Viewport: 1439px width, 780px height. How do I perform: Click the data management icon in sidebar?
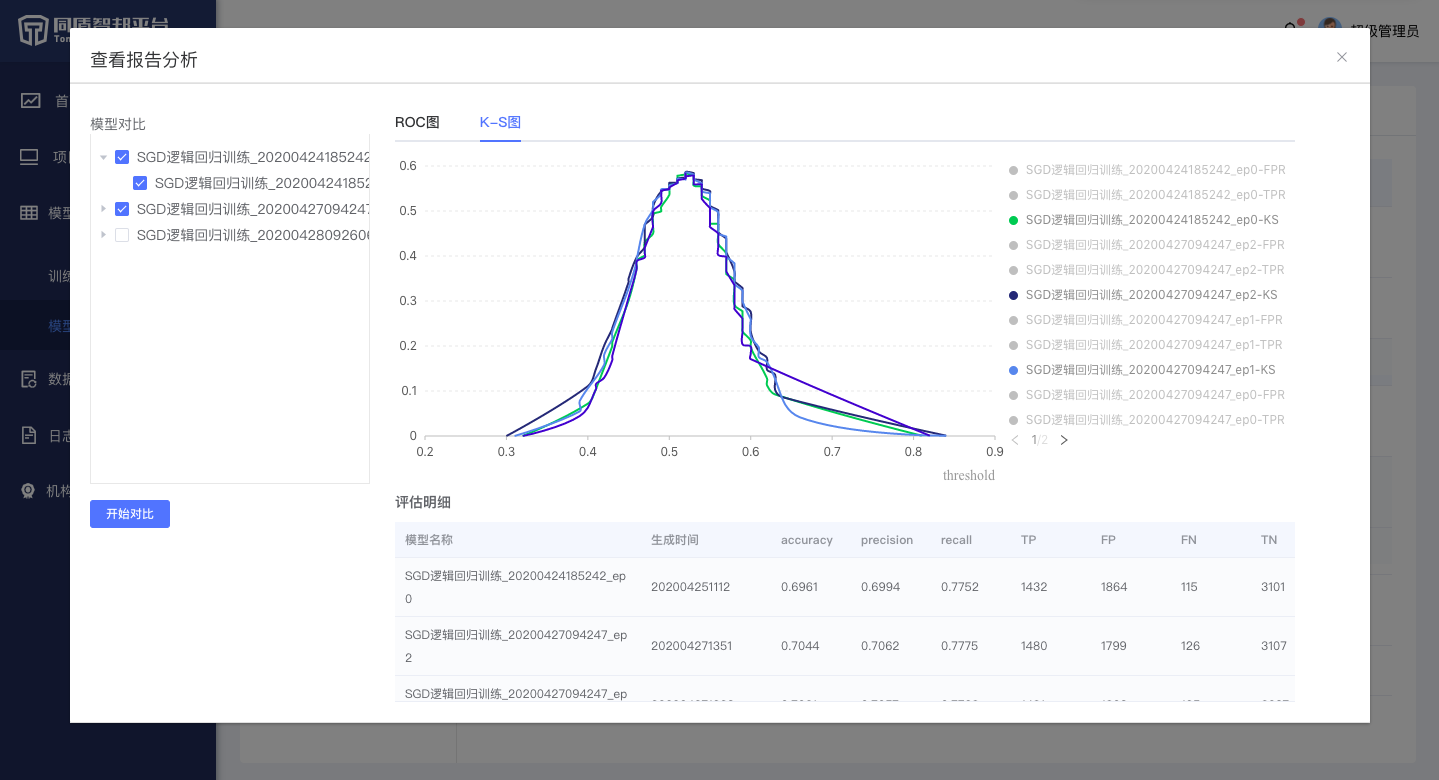[30, 379]
